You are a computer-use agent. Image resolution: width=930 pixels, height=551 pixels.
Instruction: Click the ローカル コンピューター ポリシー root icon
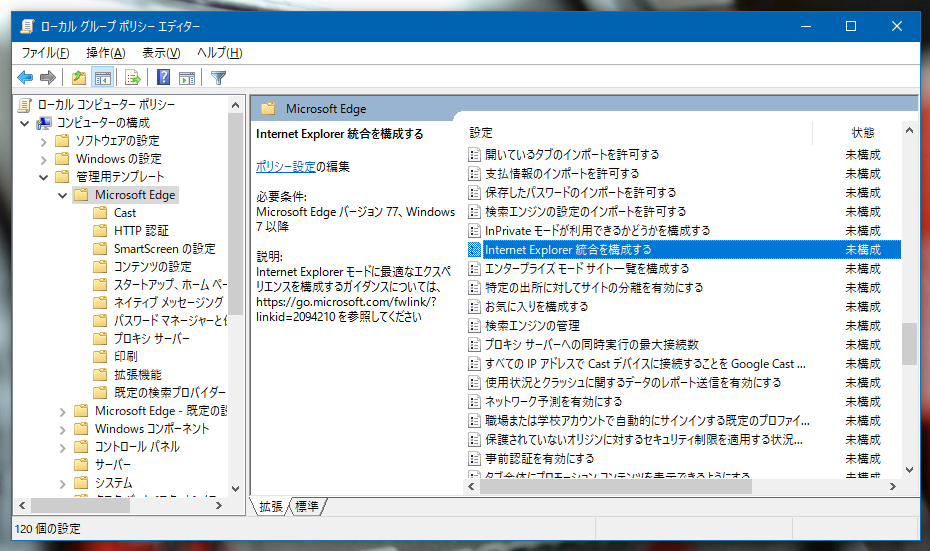pyautogui.click(x=25, y=105)
